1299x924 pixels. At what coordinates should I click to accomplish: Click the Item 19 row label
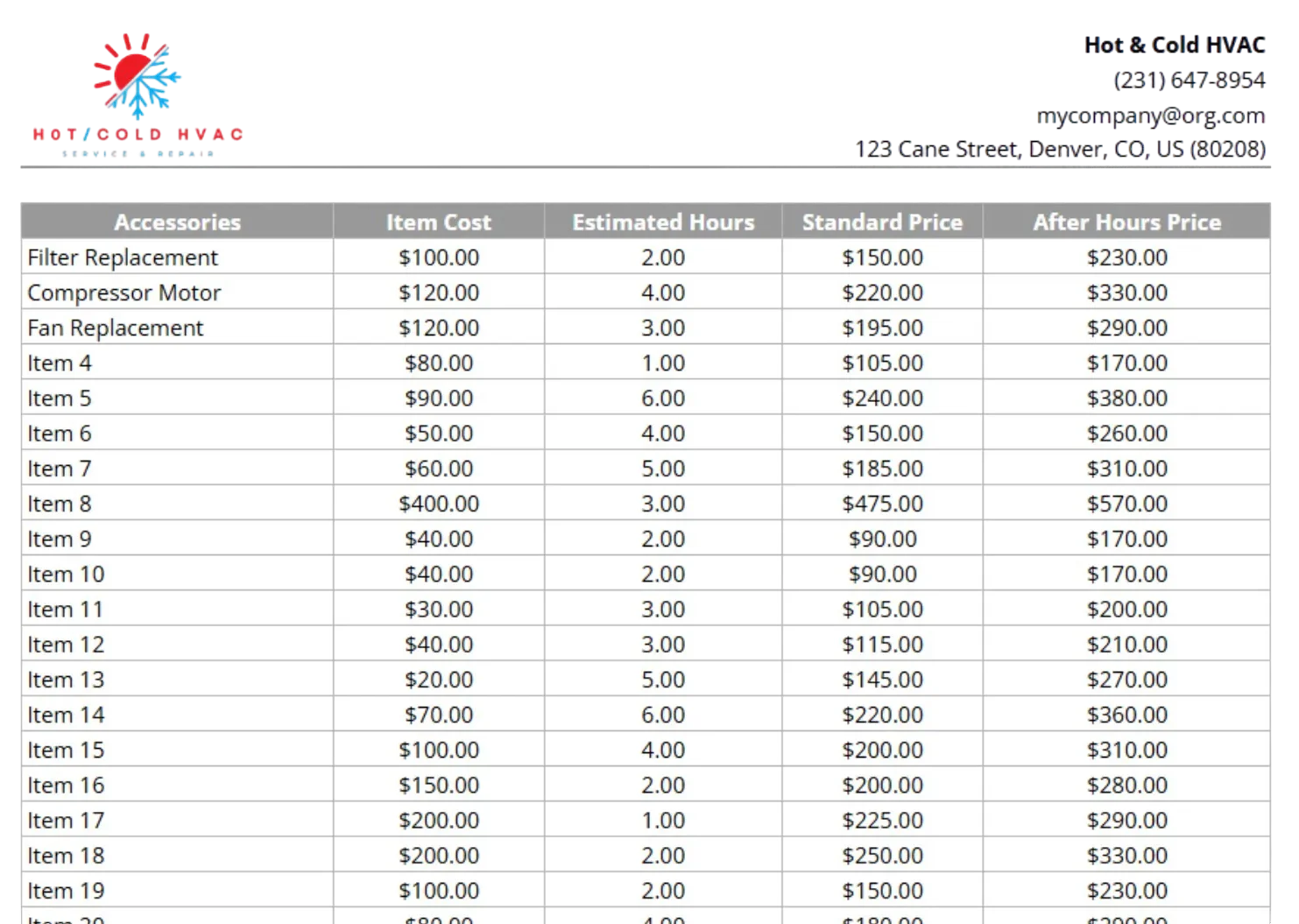click(x=66, y=891)
